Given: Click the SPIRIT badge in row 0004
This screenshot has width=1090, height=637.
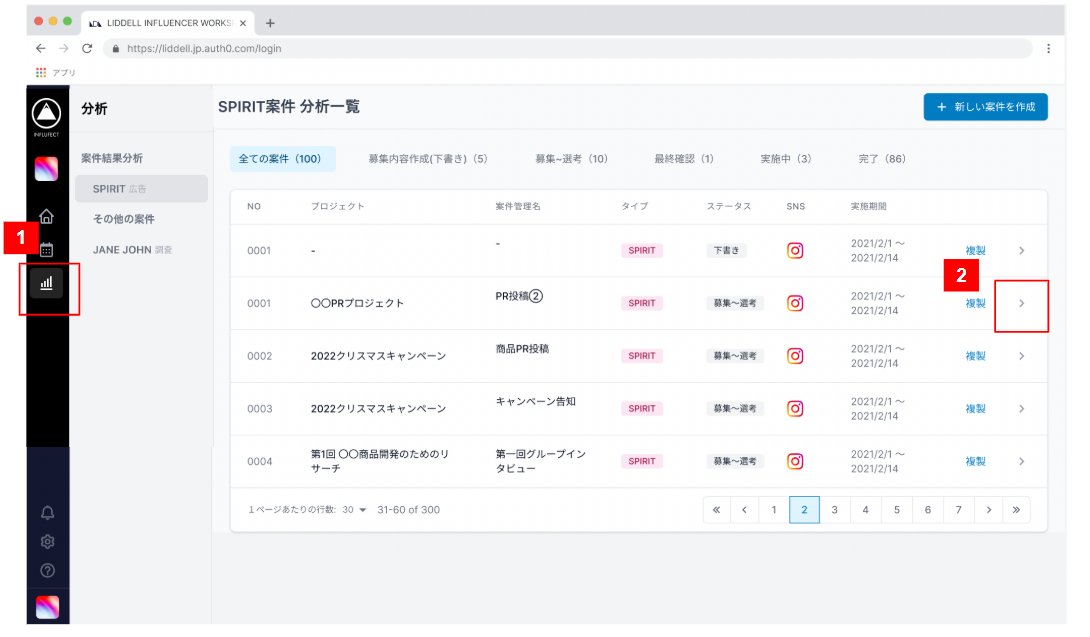Looking at the screenshot, I should pos(642,461).
